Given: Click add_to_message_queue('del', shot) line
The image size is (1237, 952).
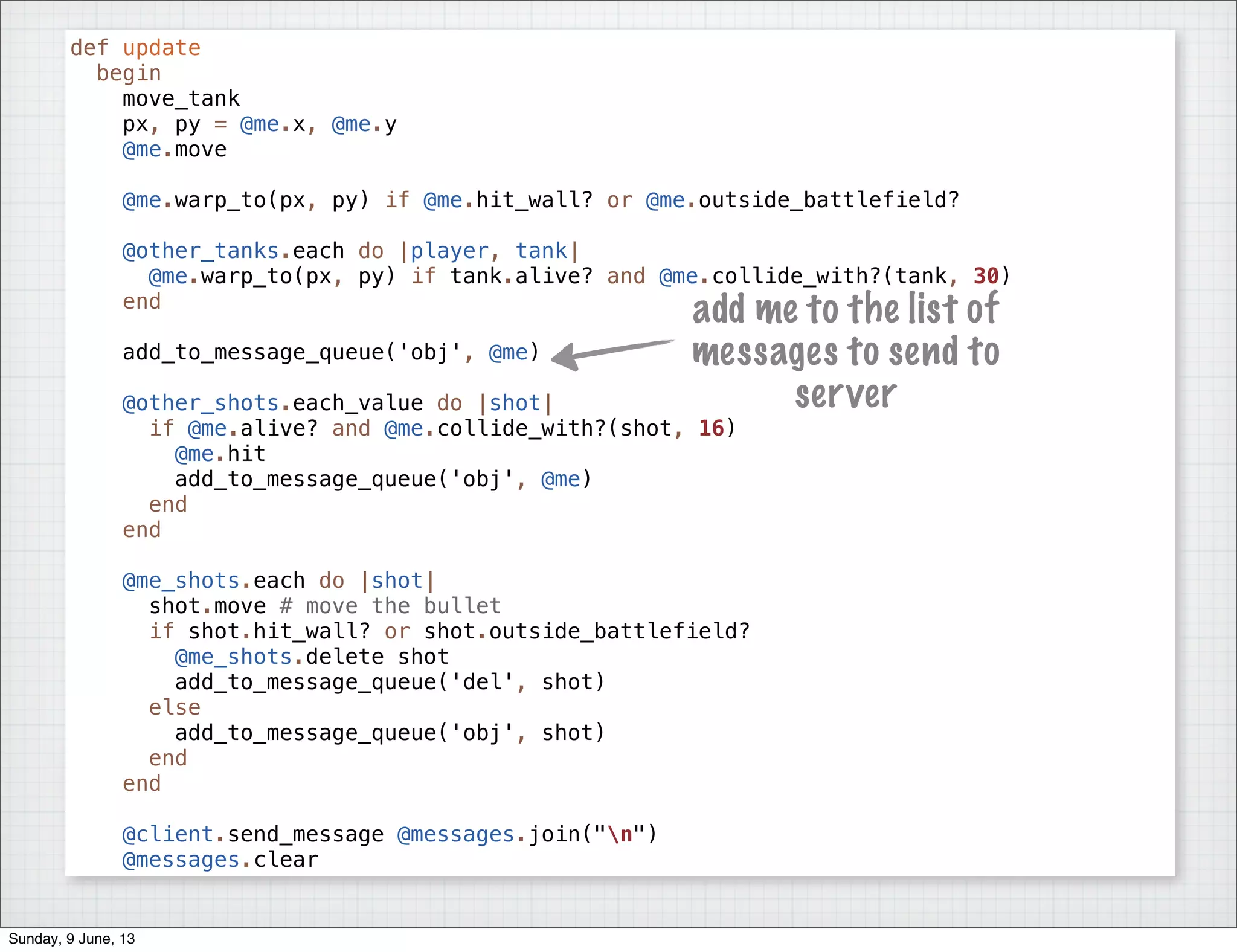Looking at the screenshot, I should [x=390, y=682].
